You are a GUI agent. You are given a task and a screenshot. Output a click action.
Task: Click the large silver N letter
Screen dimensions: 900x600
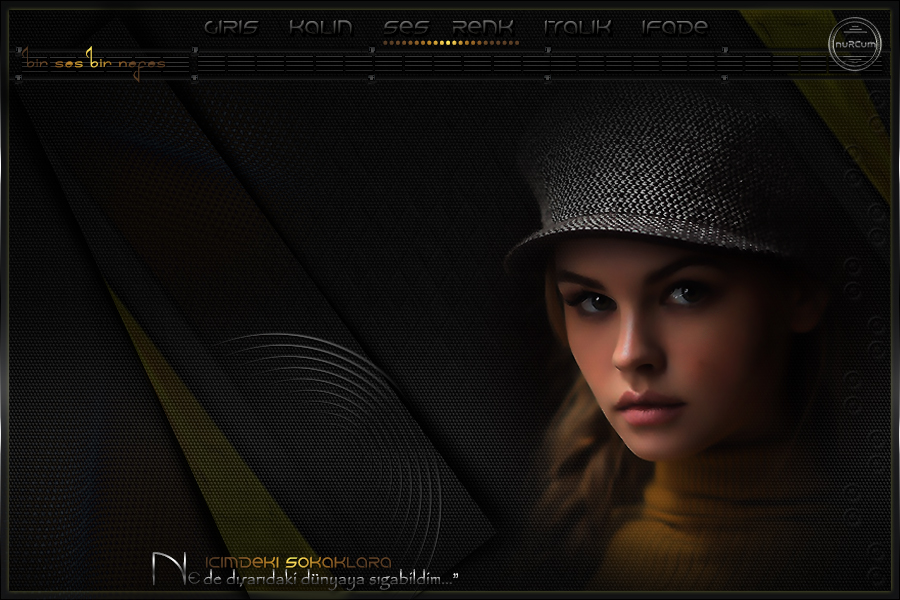click(164, 569)
